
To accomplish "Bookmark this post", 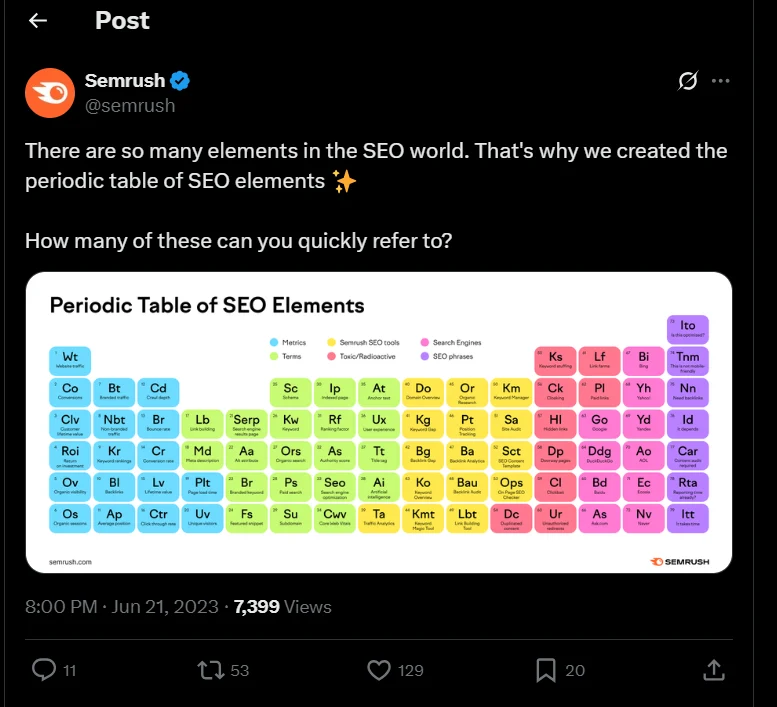I will [x=546, y=669].
